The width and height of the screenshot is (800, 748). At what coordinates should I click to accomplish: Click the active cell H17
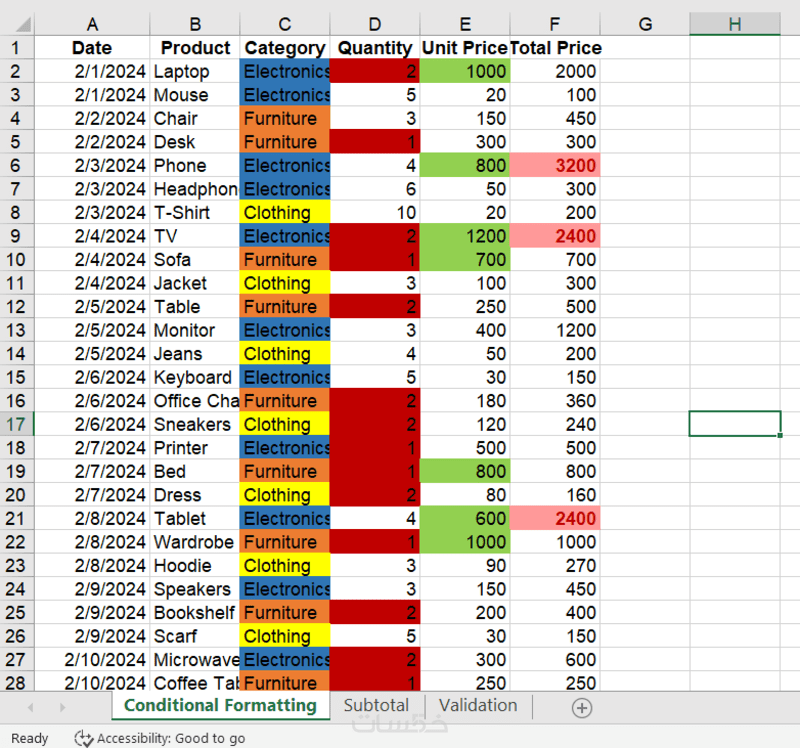pyautogui.click(x=735, y=424)
